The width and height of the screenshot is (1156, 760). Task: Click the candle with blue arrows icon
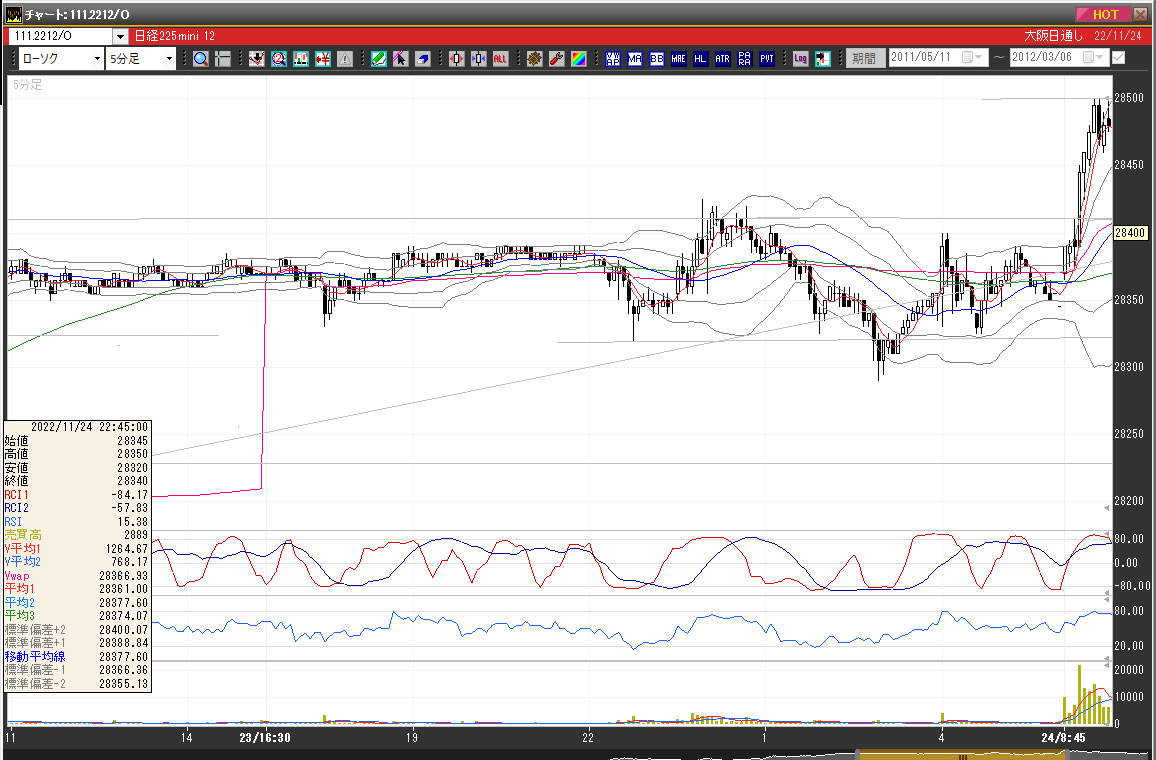click(x=478, y=59)
